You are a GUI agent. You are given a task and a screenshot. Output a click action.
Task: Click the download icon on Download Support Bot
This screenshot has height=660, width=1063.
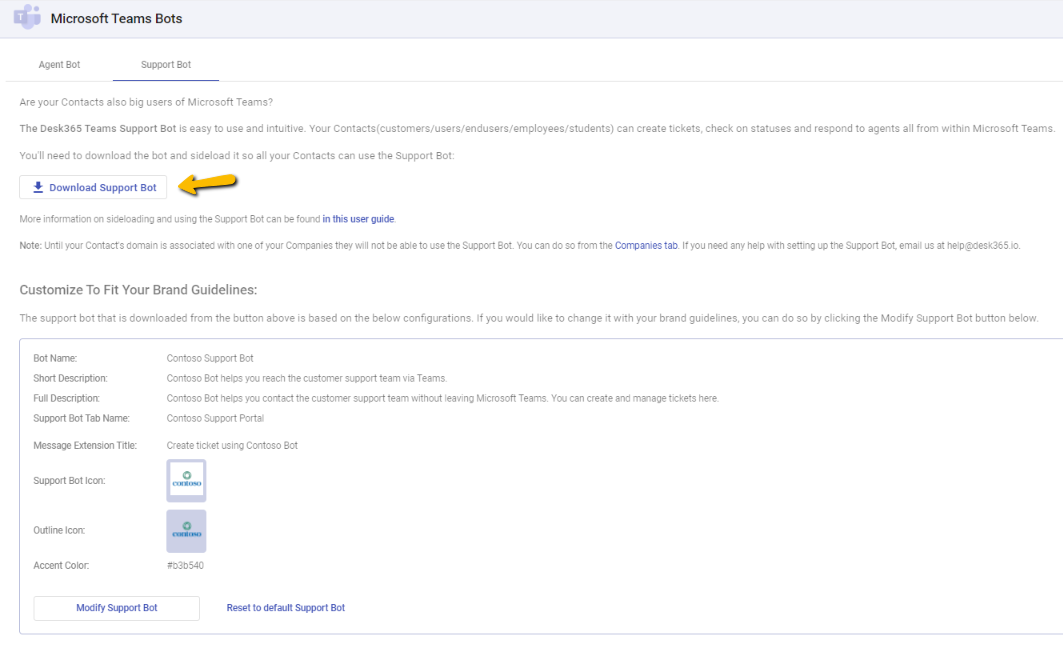[x=38, y=187]
